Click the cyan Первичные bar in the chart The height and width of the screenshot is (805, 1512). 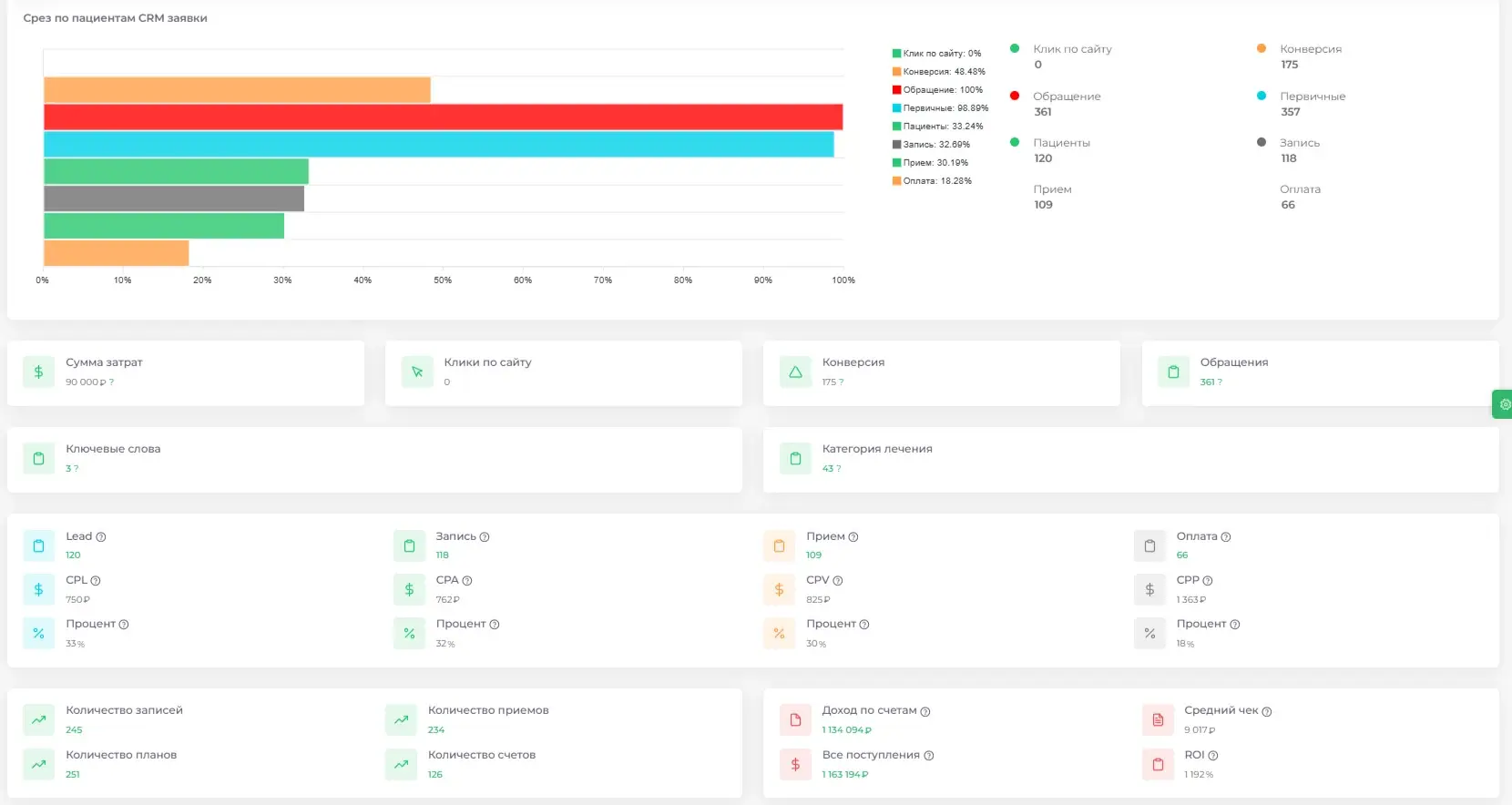pos(439,144)
